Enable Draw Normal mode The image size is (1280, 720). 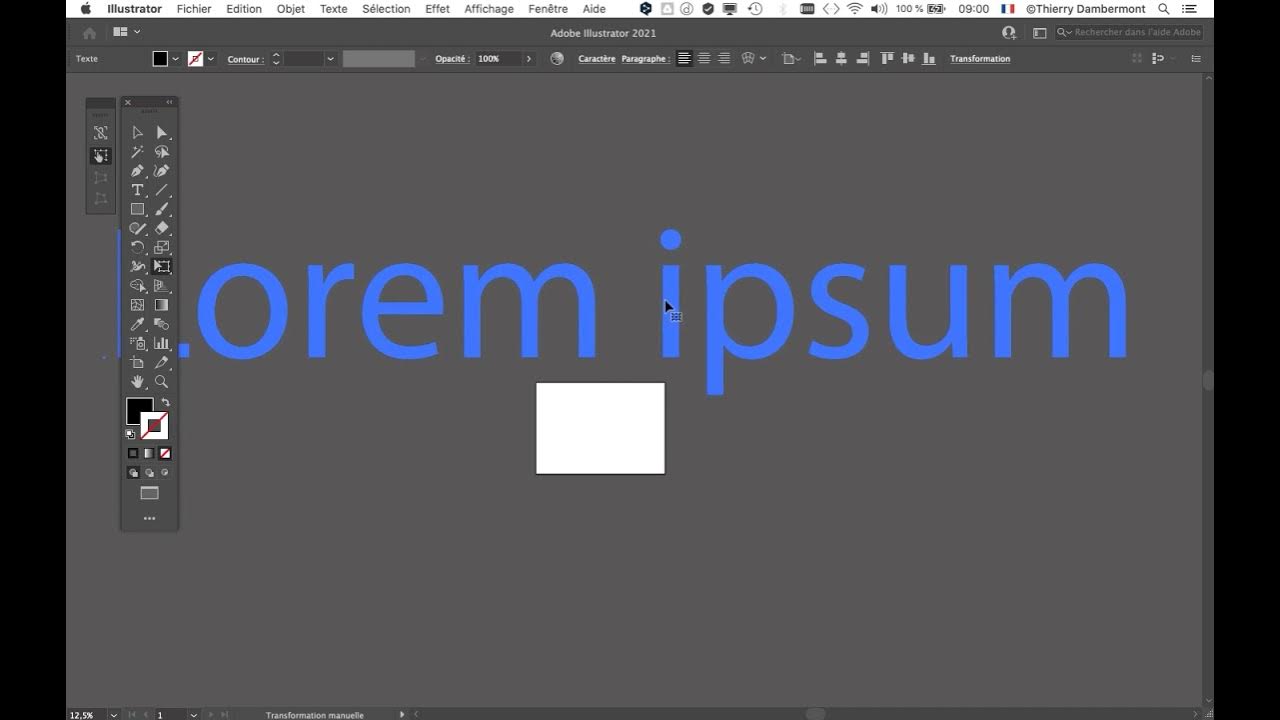coord(133,473)
